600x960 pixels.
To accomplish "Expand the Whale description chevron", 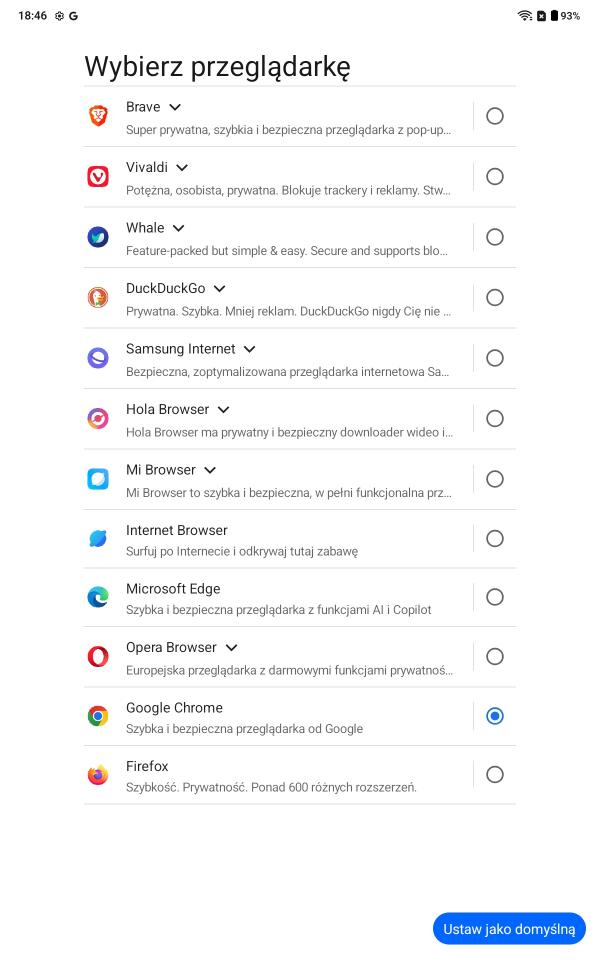I will 178,228.
